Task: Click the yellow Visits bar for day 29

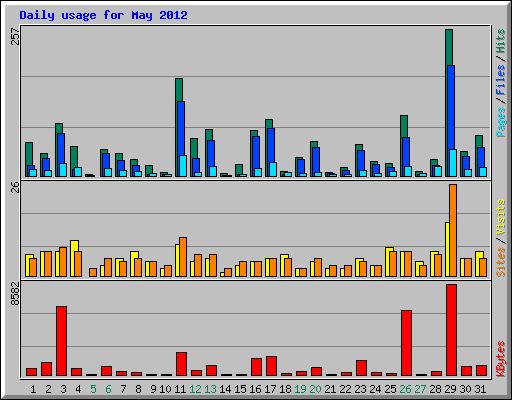Action: coord(447,249)
